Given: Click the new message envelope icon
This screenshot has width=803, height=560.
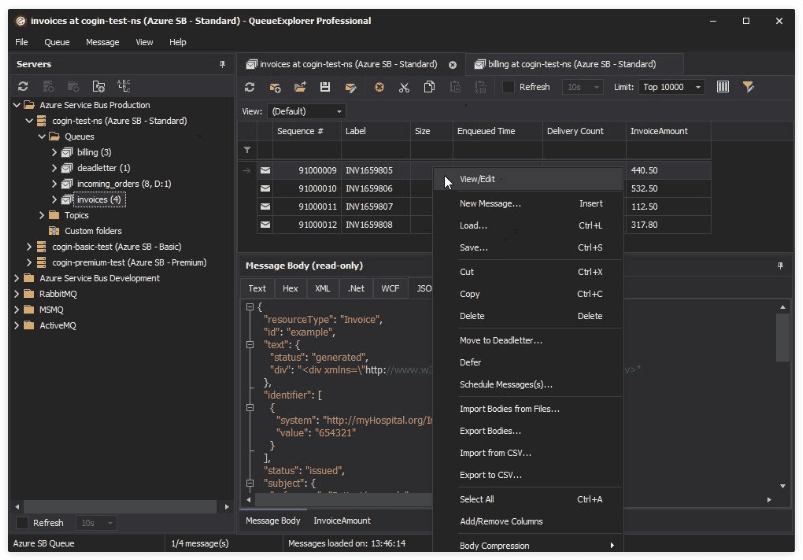Looking at the screenshot, I should (x=275, y=88).
